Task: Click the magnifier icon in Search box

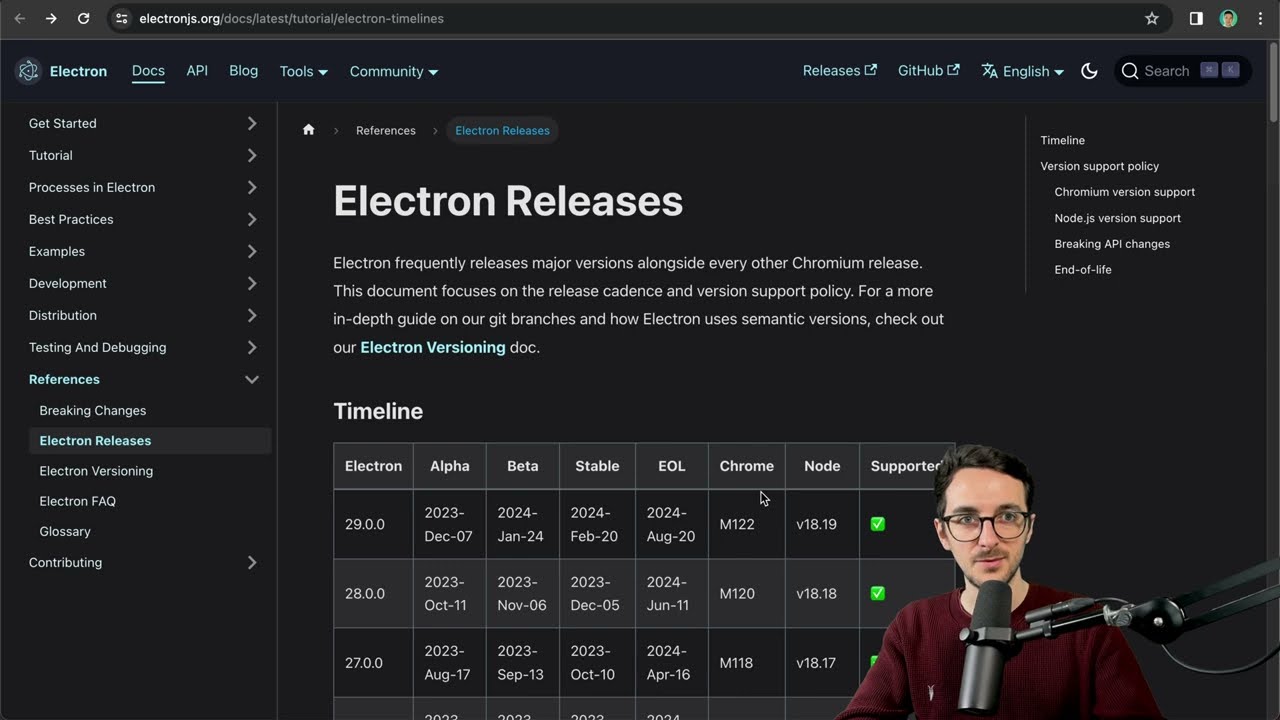Action: (x=1130, y=71)
